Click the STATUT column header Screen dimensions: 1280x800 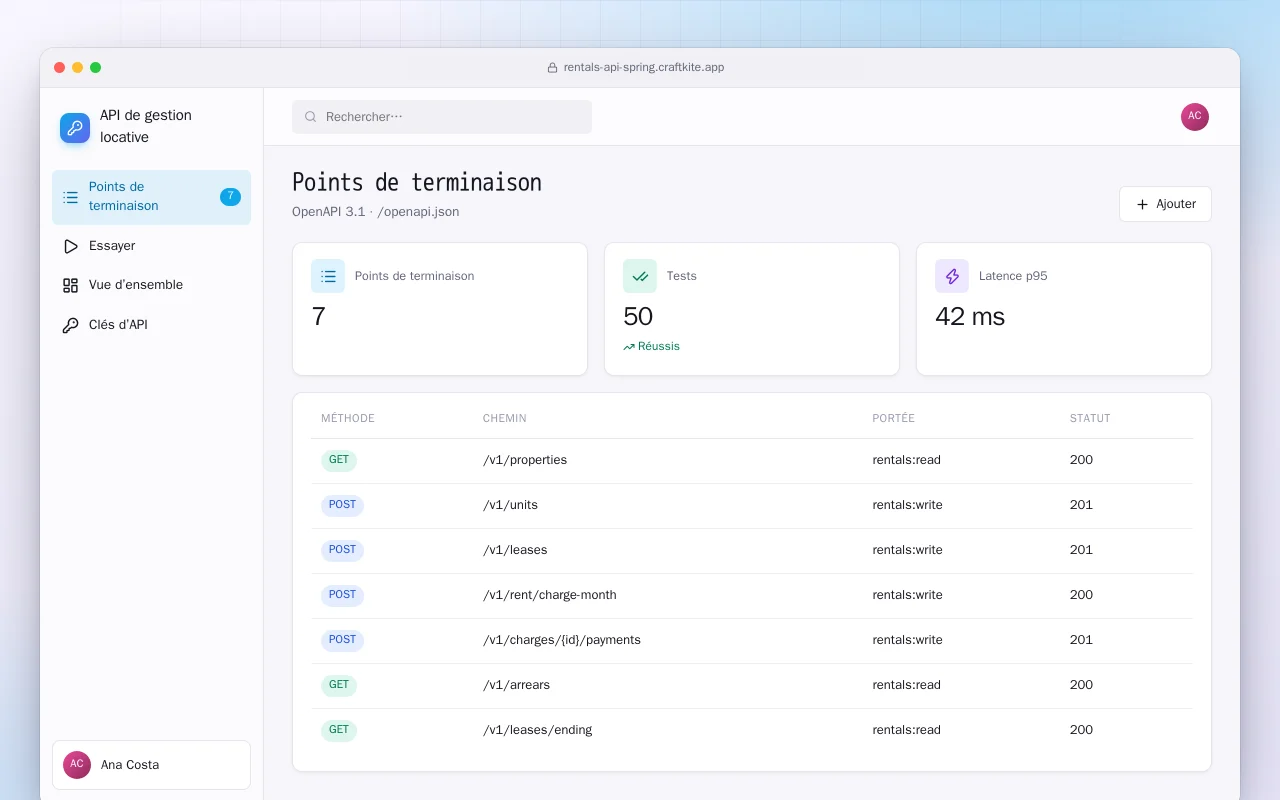point(1090,419)
